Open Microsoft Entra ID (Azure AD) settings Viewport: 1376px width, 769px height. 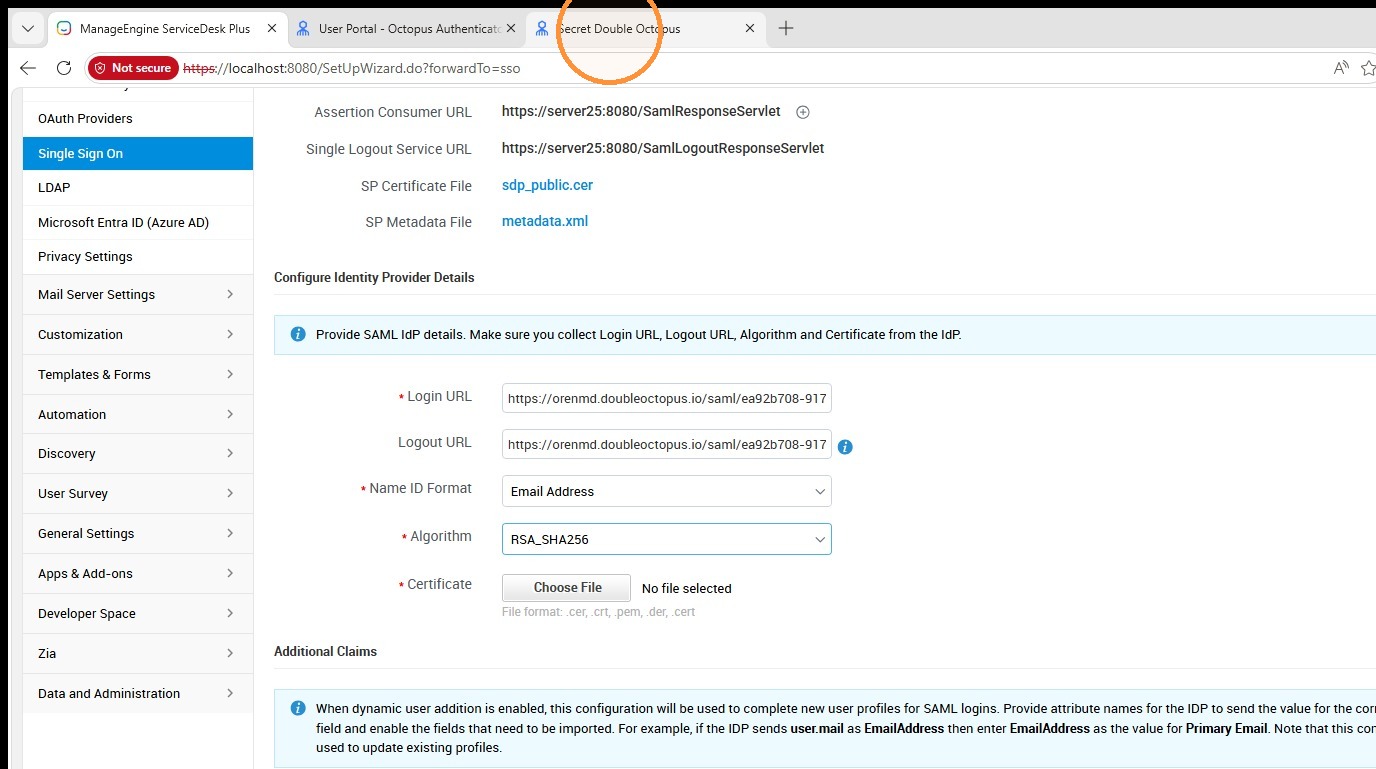click(138, 222)
